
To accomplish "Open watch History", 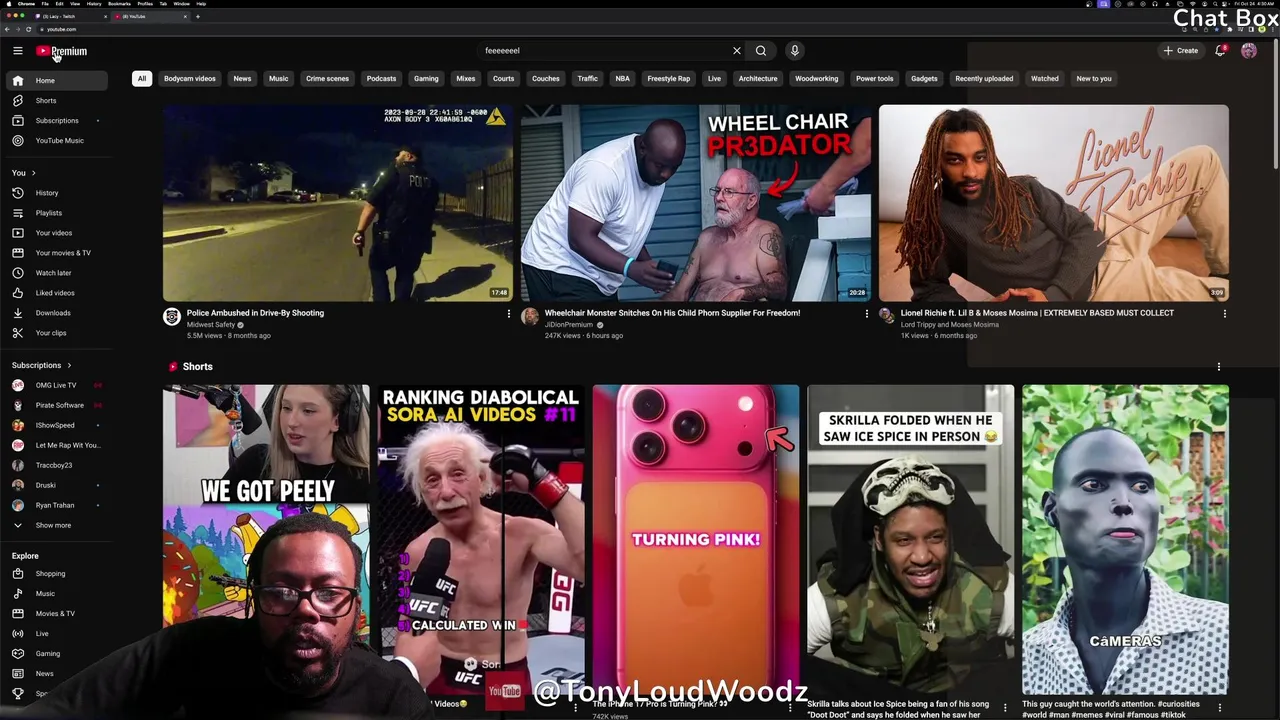I will [55, 193].
